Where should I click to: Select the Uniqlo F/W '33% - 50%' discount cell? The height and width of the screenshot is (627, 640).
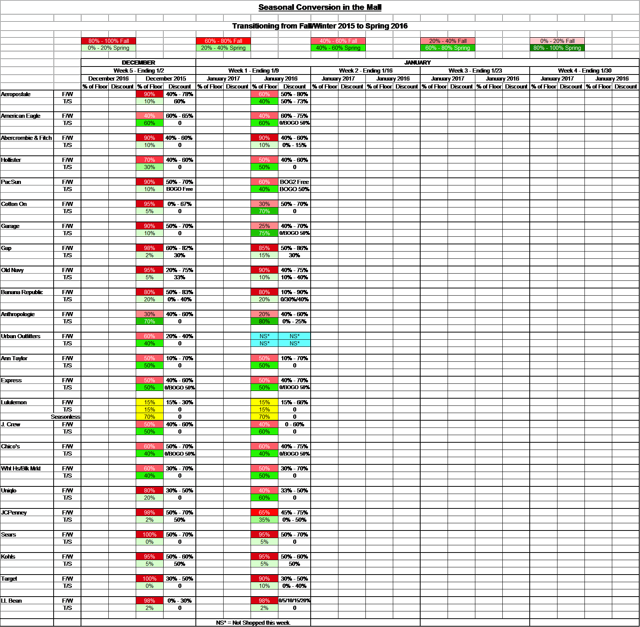coord(294,491)
